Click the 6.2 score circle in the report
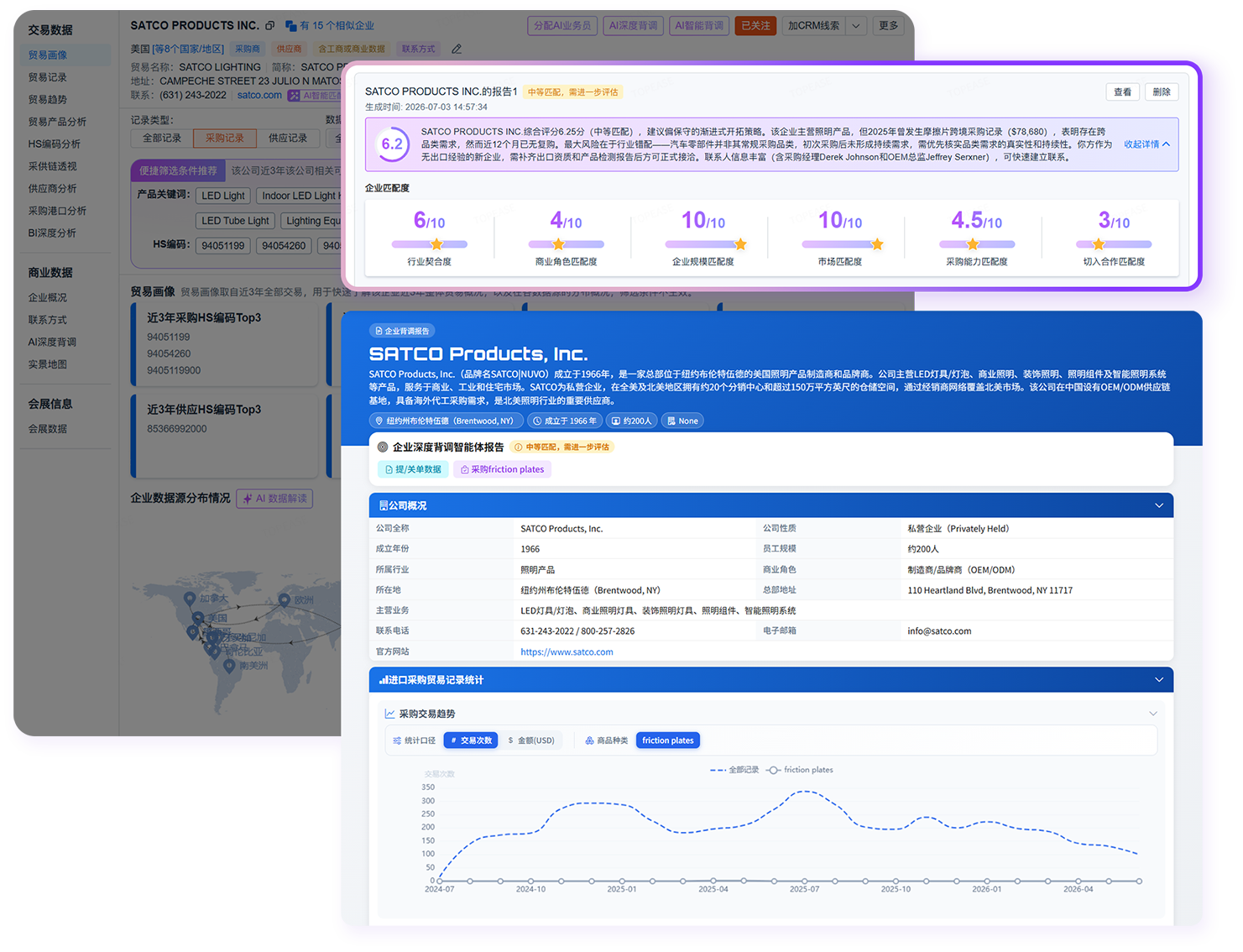The width and height of the screenshot is (1243, 952). pyautogui.click(x=392, y=144)
